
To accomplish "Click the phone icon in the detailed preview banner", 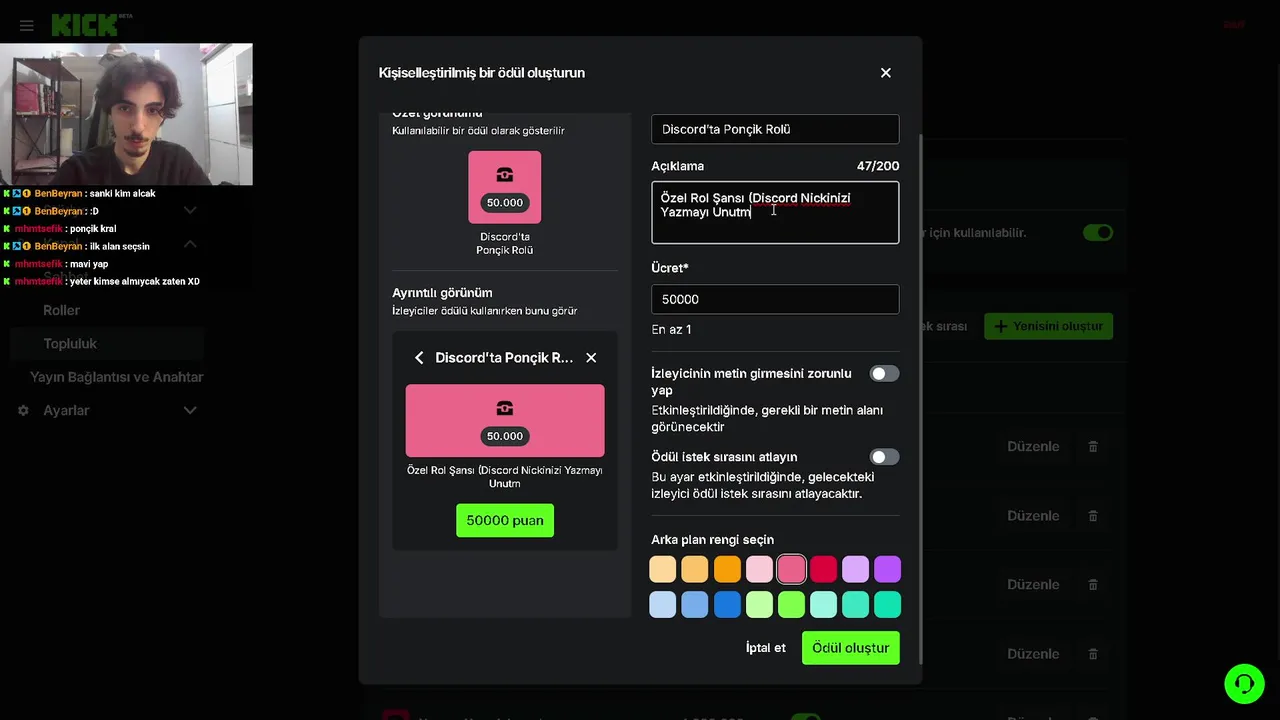I will pos(505,408).
